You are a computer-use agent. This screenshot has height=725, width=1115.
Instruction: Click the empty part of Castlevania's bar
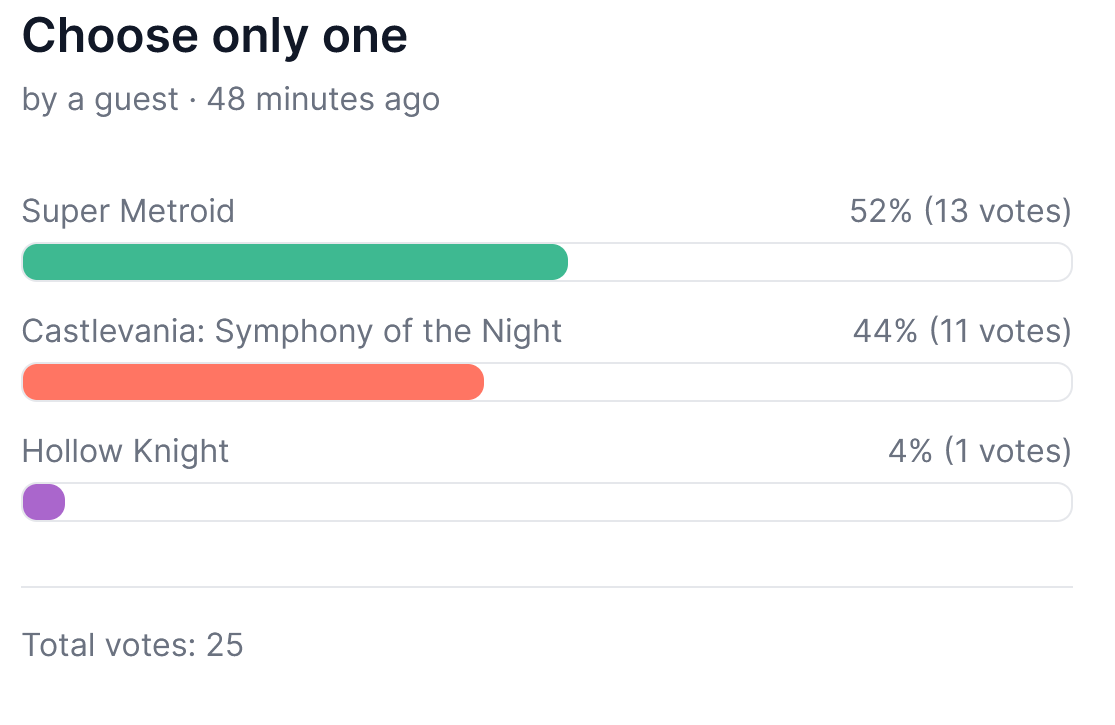click(x=778, y=382)
